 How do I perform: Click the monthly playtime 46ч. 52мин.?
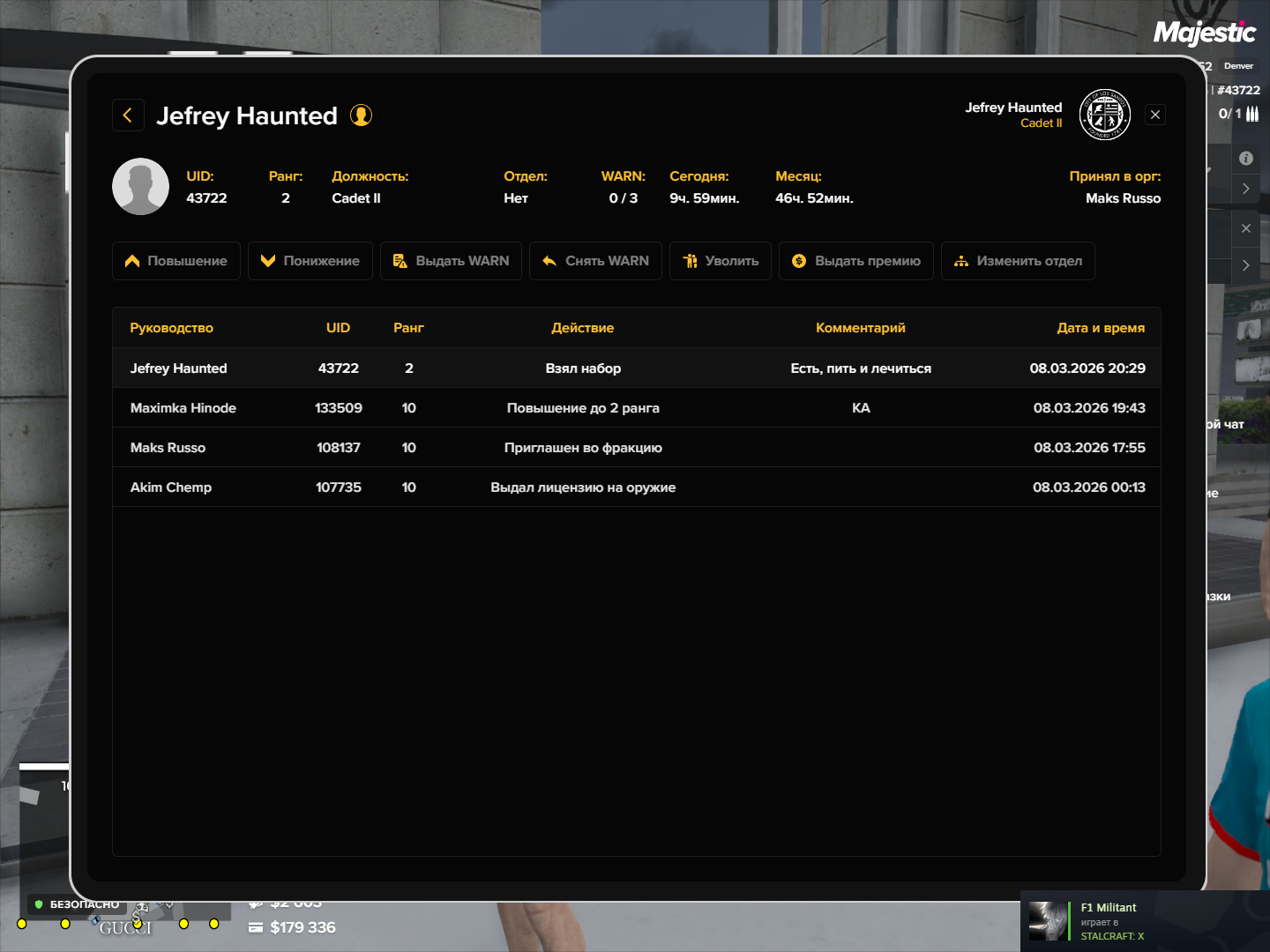pos(814,198)
